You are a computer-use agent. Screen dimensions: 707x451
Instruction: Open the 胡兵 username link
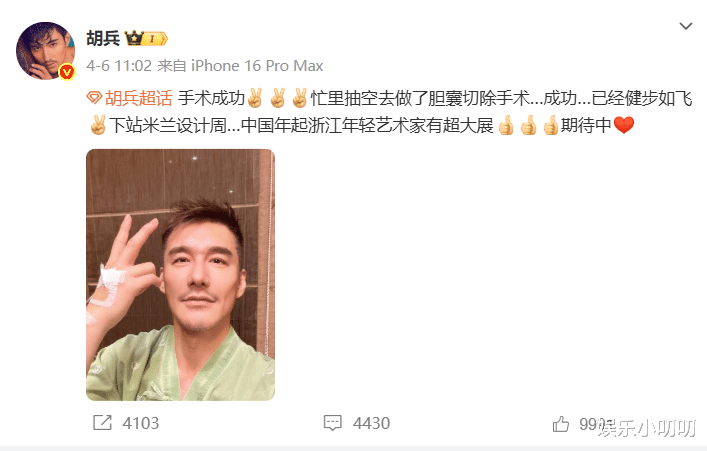(103, 38)
